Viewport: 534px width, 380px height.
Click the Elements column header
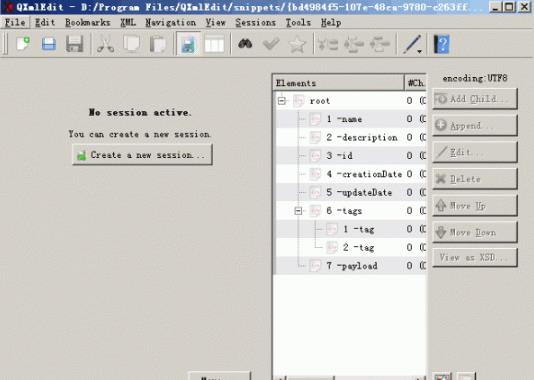pyautogui.click(x=339, y=83)
